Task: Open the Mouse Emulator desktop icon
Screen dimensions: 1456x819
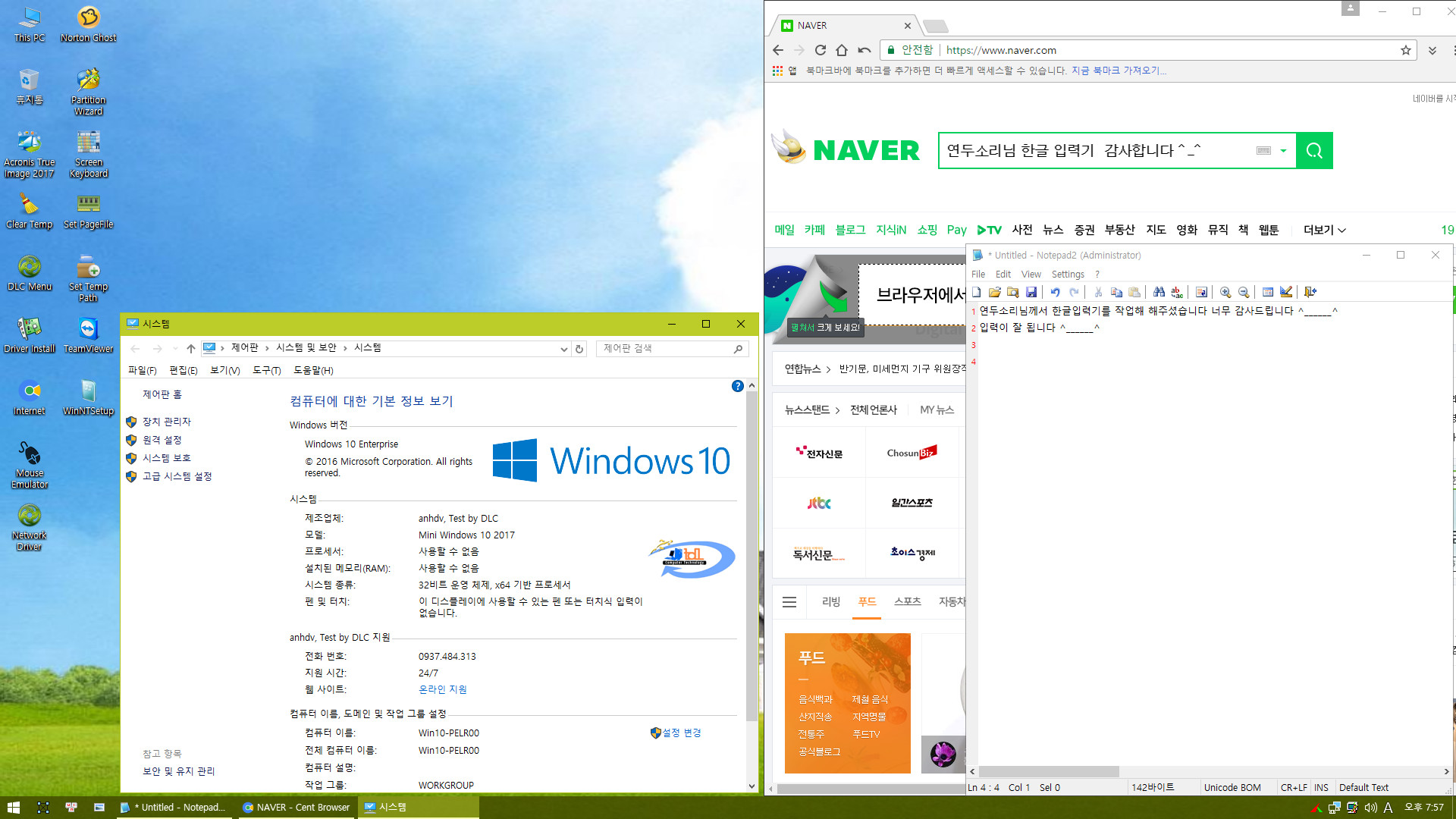Action: (x=30, y=465)
